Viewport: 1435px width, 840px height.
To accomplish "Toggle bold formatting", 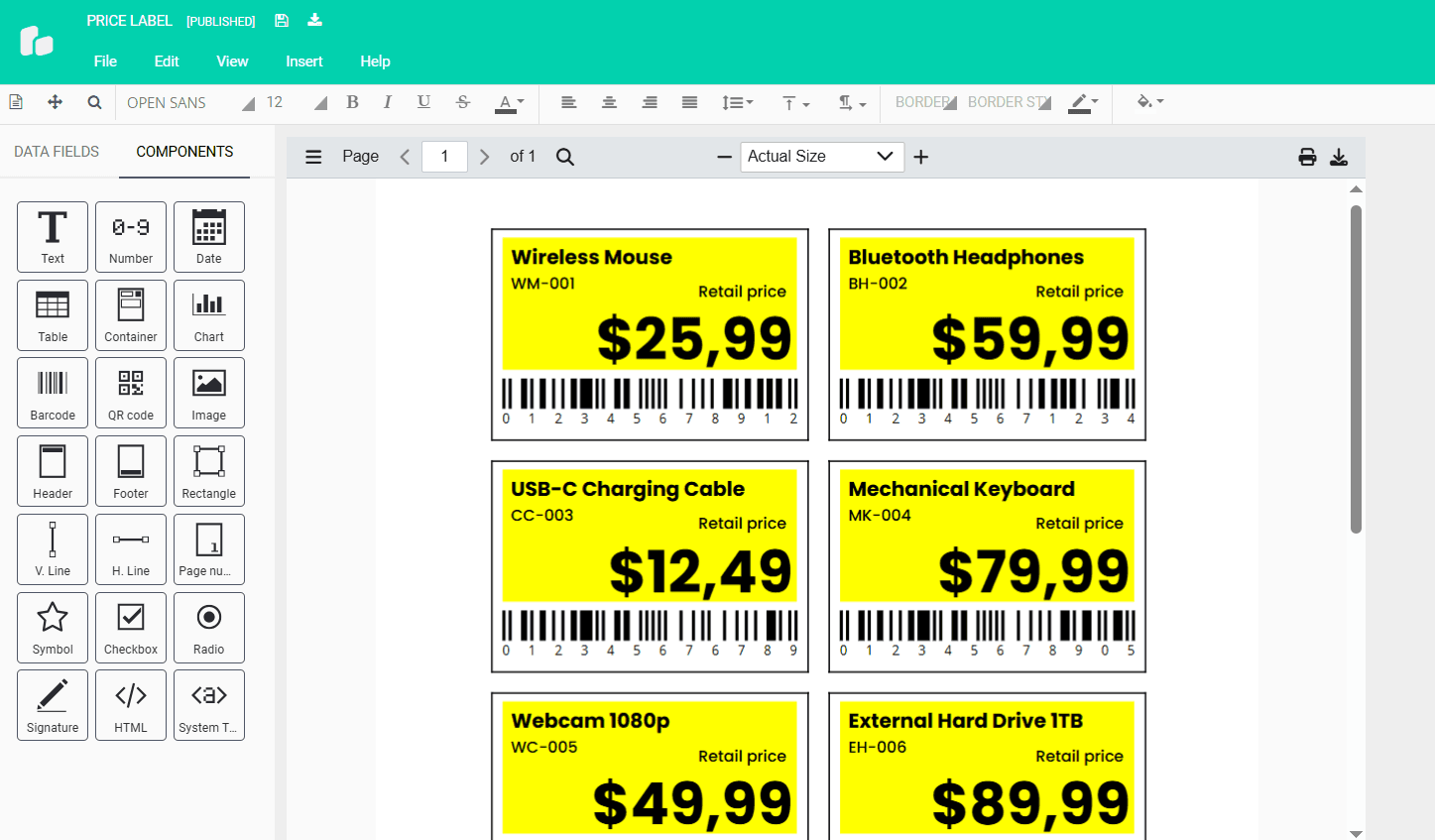I will pyautogui.click(x=352, y=102).
